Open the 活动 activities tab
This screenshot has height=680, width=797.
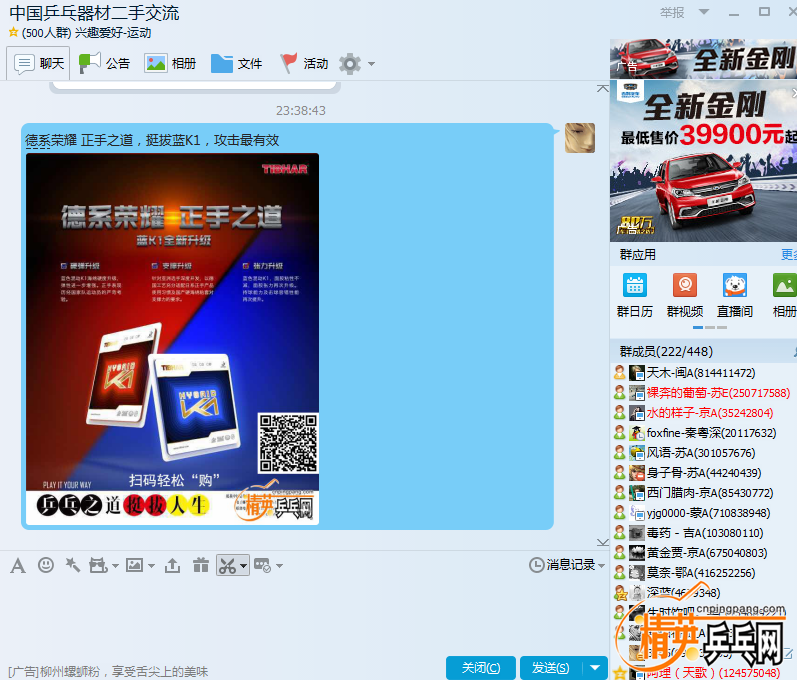304,64
